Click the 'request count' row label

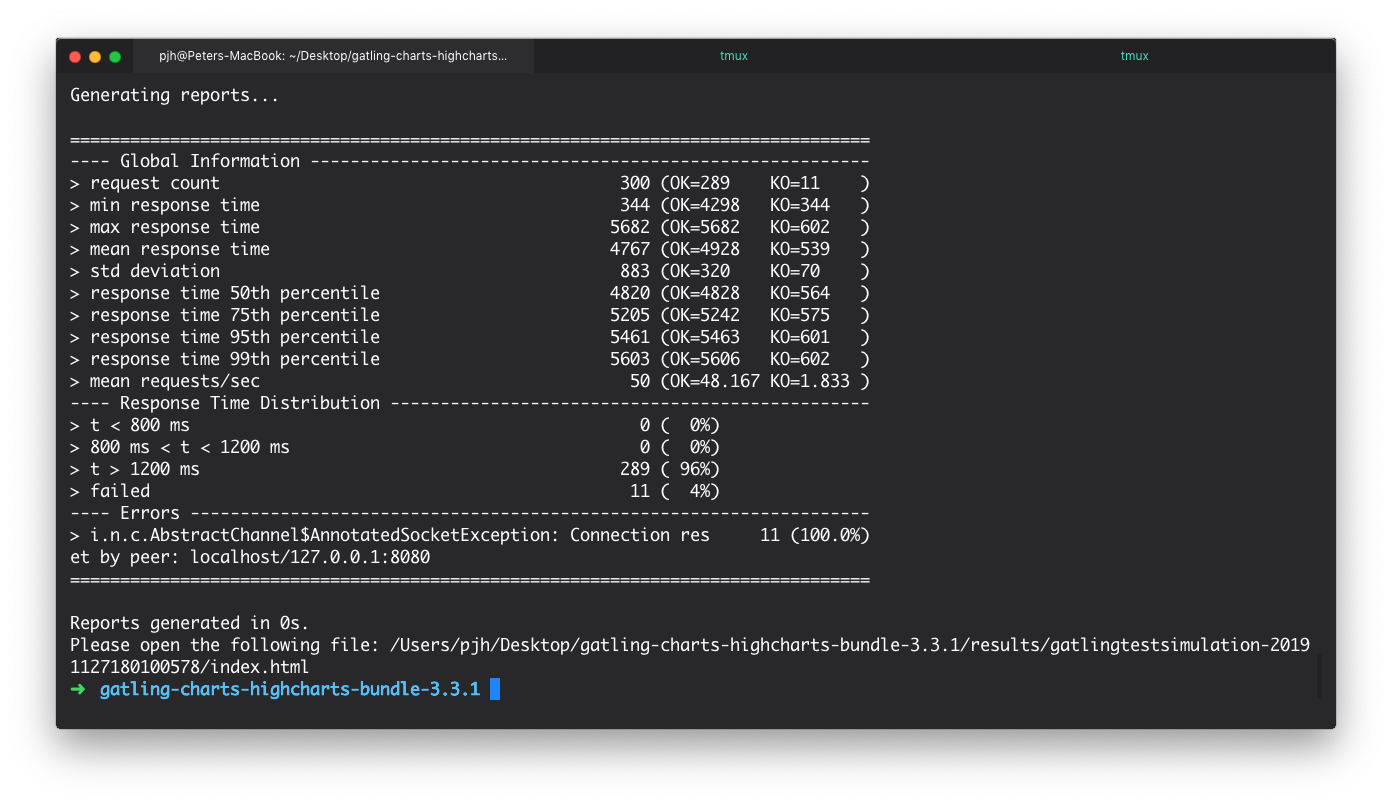pyautogui.click(x=155, y=183)
